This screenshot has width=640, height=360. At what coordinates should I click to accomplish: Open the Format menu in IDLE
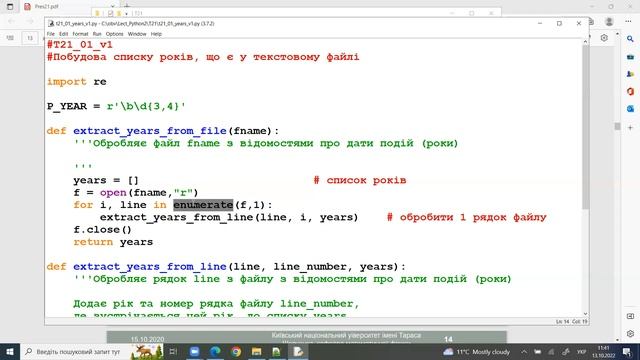(x=80, y=34)
